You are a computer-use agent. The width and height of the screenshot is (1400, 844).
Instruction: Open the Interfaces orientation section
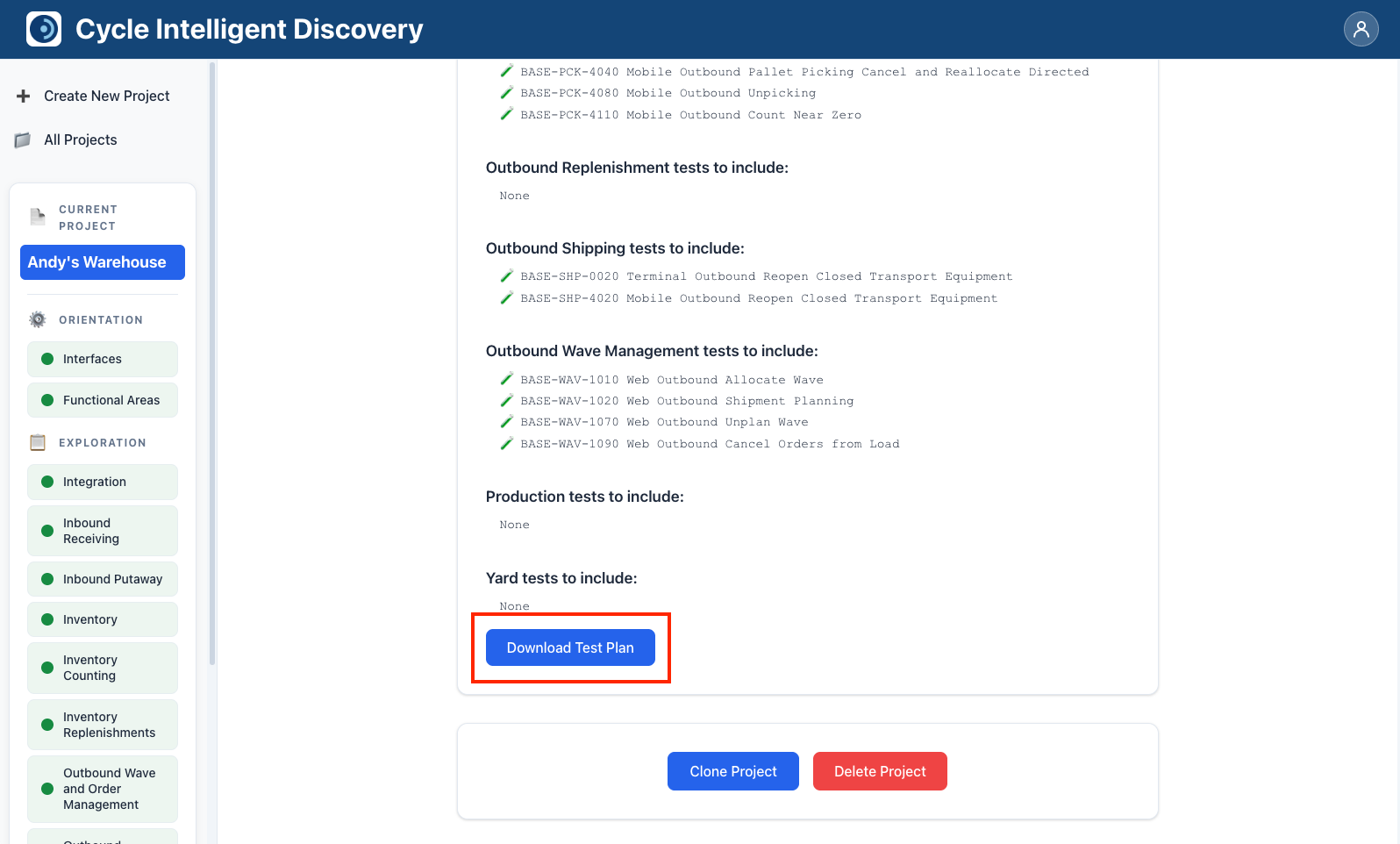coord(102,359)
